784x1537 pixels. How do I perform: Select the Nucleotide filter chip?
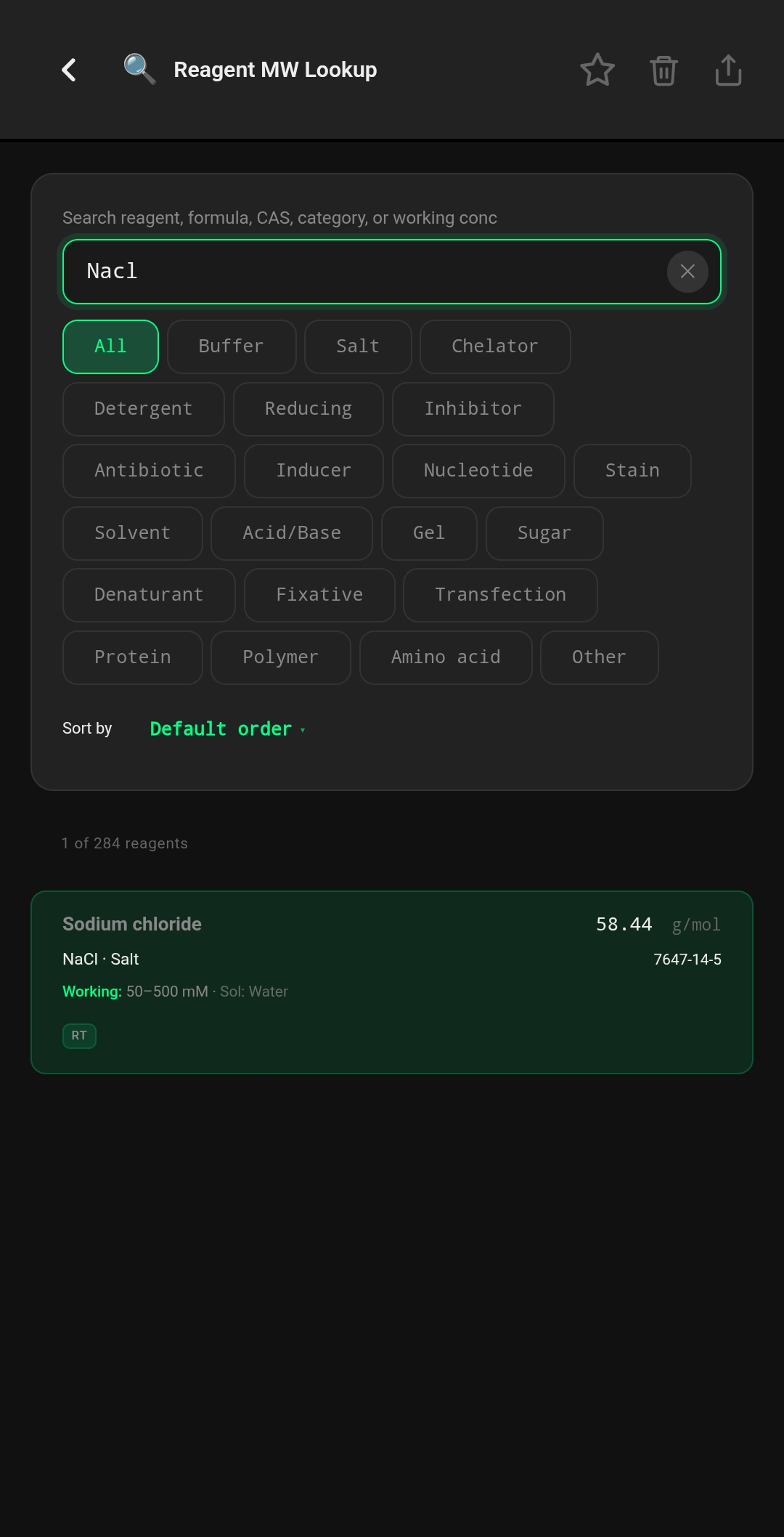tap(478, 471)
